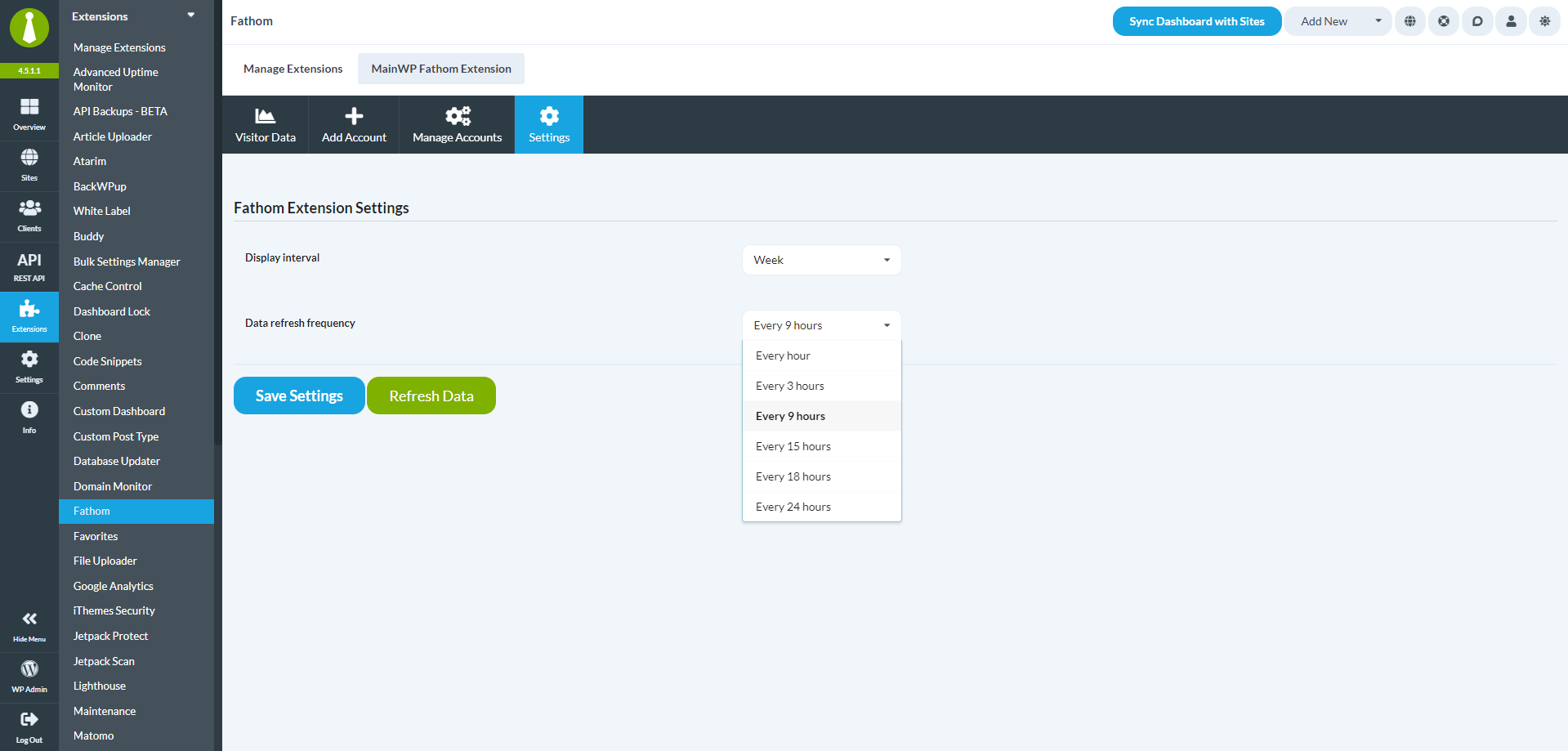The height and width of the screenshot is (751, 1568).
Task: Choose 'Every 9 hours' in option list
Action: [x=822, y=416]
